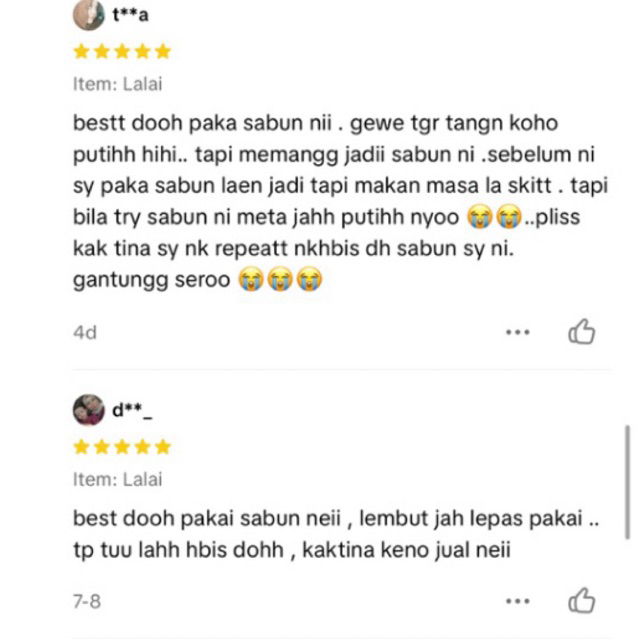Open t**a's profile picture
Viewport: 639px width, 639px height.
[x=88, y=15]
